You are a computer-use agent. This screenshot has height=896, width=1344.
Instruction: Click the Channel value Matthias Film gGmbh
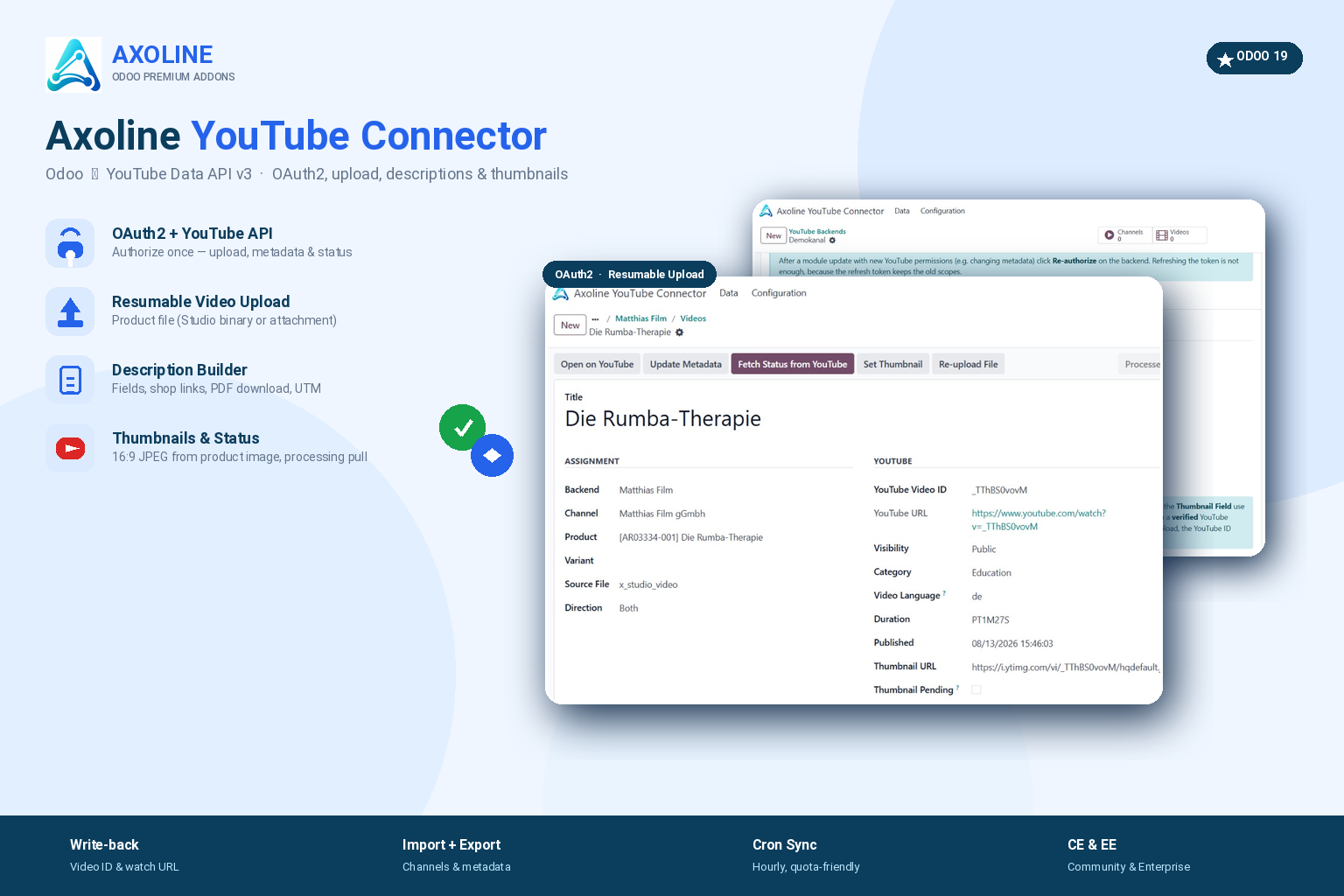click(662, 514)
